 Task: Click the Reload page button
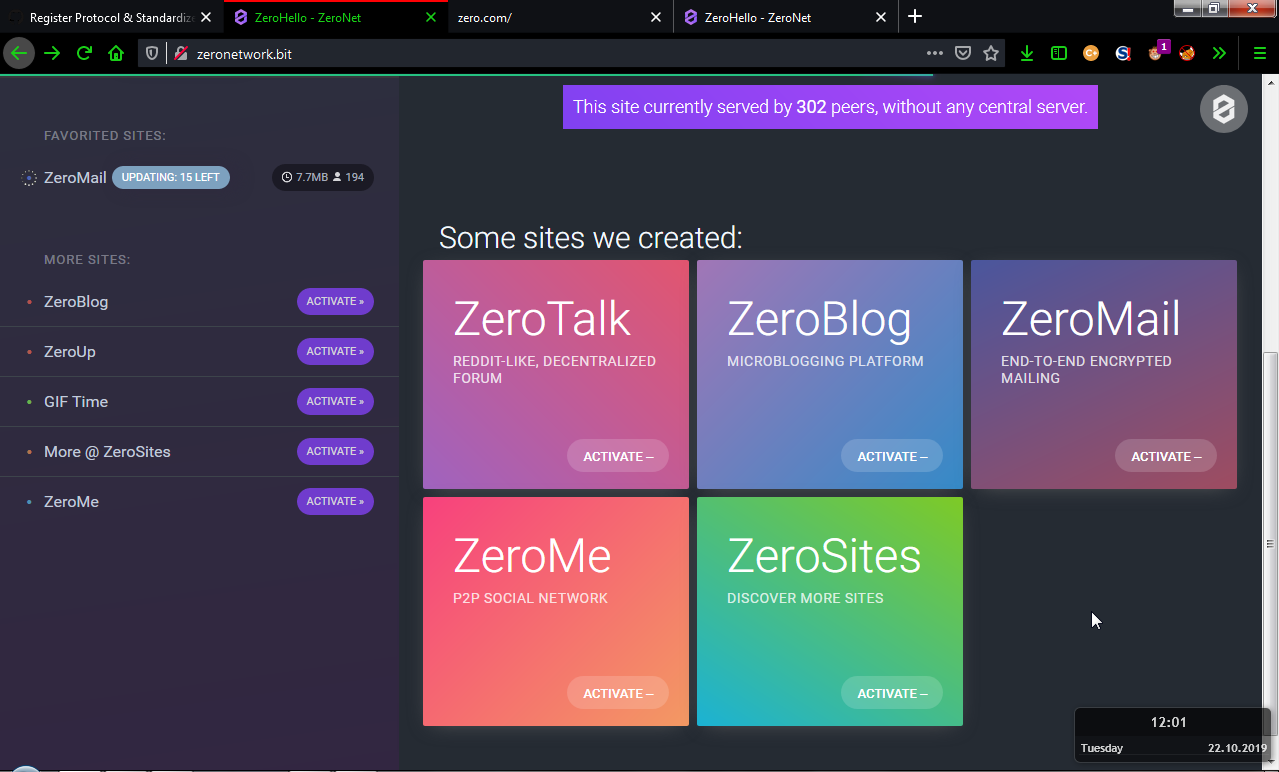point(84,52)
